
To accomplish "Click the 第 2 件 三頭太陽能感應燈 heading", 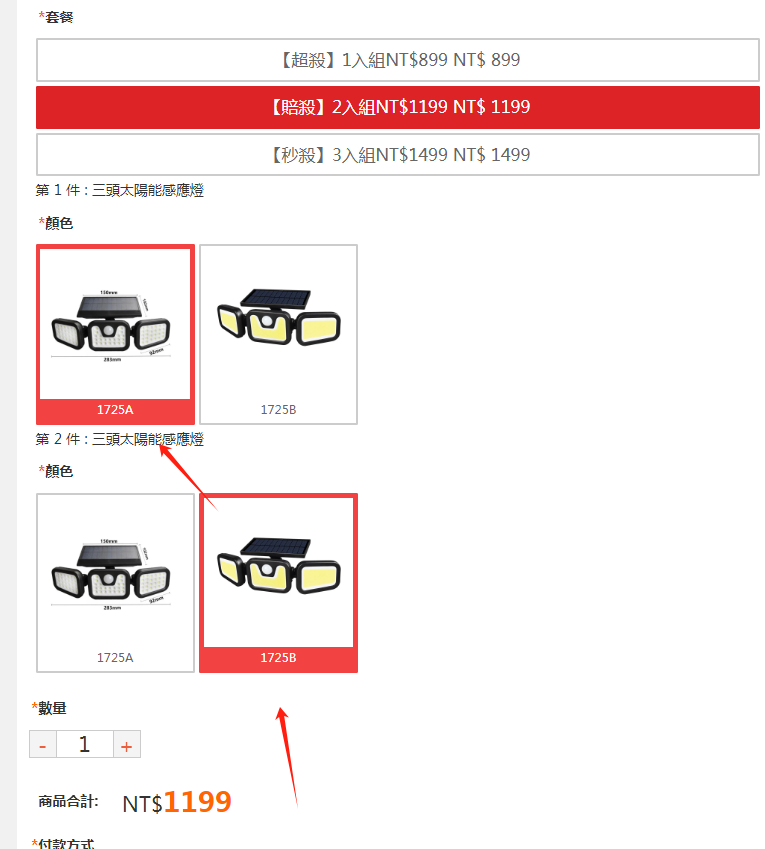I will pos(120,439).
